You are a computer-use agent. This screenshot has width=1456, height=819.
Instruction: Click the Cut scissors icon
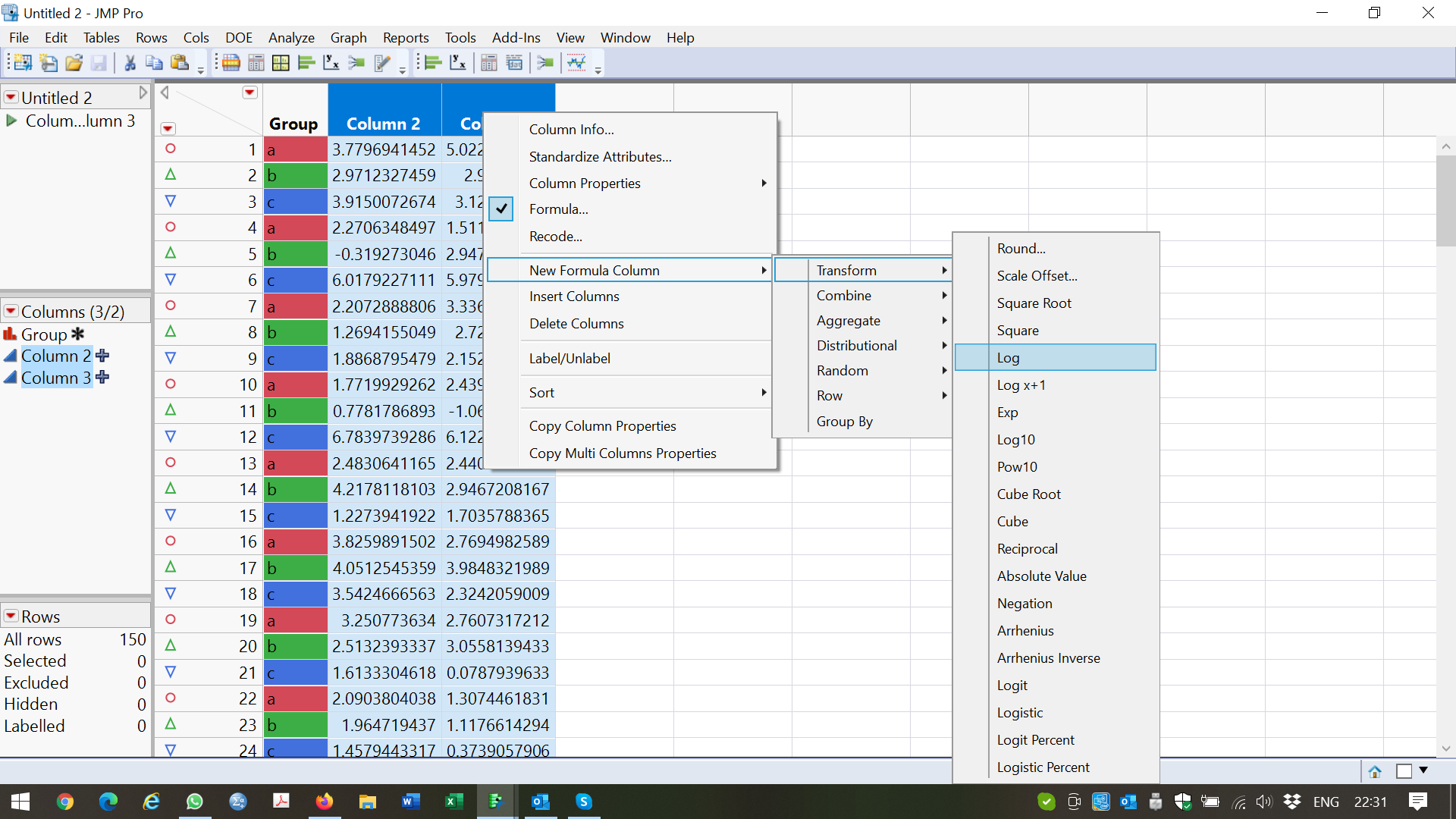[130, 63]
